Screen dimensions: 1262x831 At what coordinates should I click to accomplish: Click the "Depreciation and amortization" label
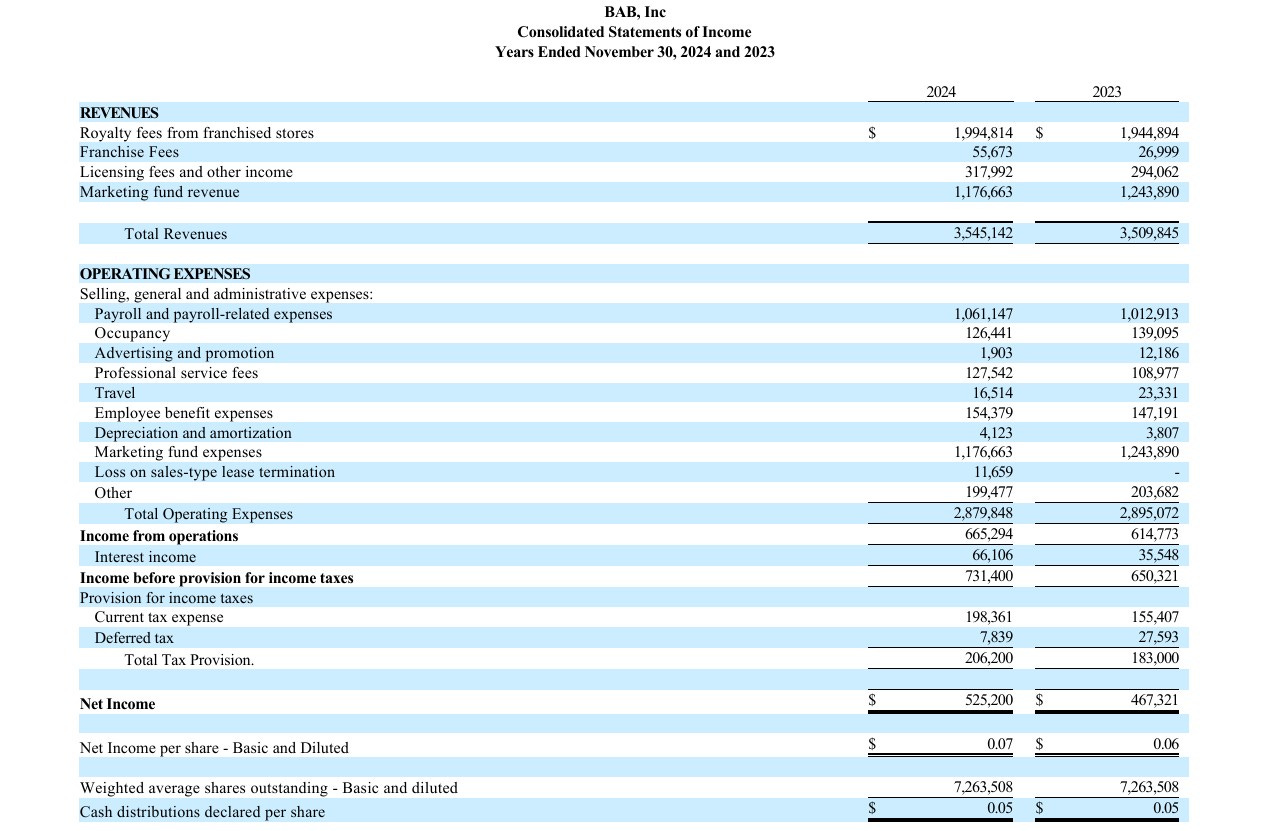[193, 433]
